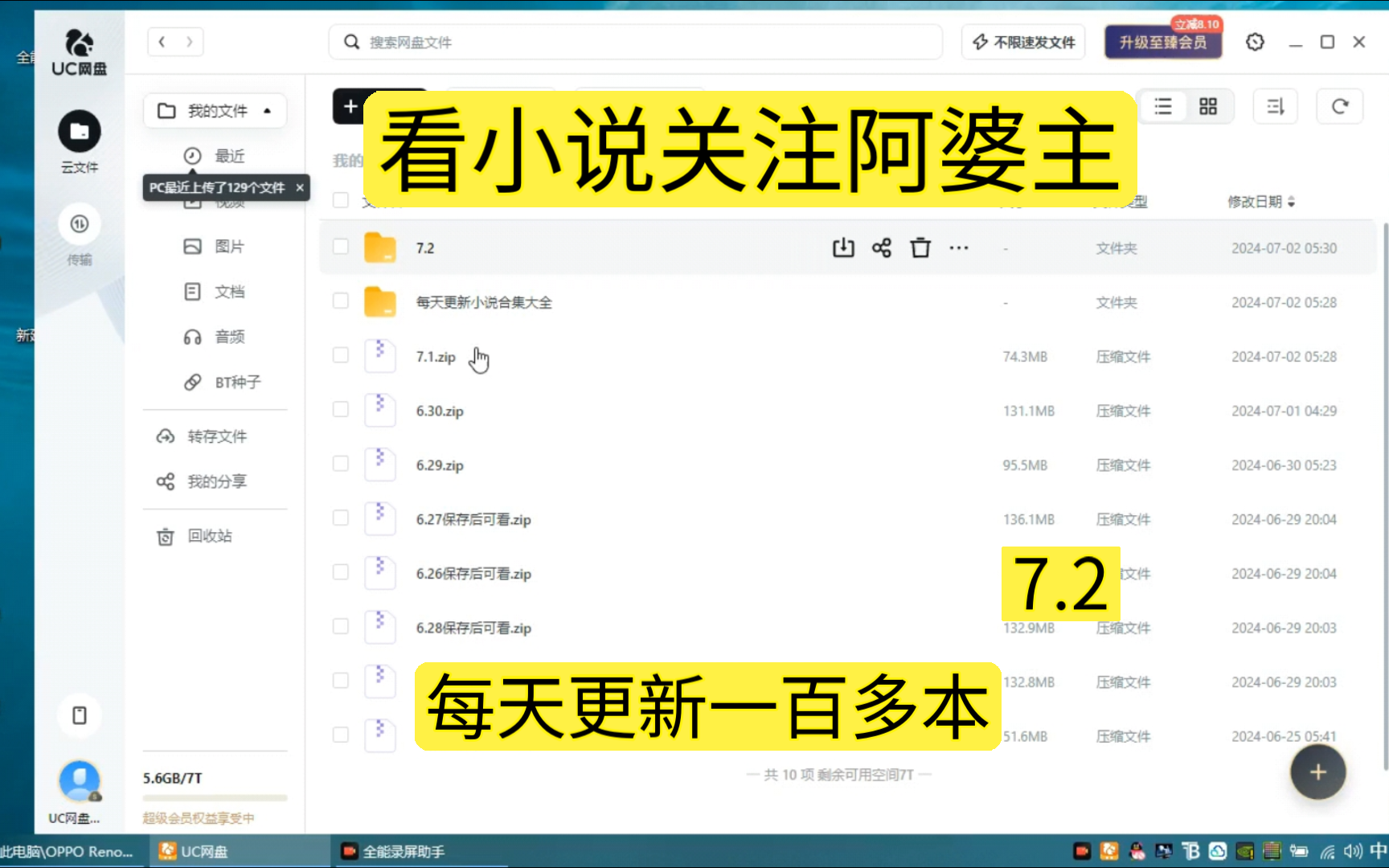Check the 7.2 folder checkbox
Viewport: 1389px width, 868px height.
click(x=341, y=247)
